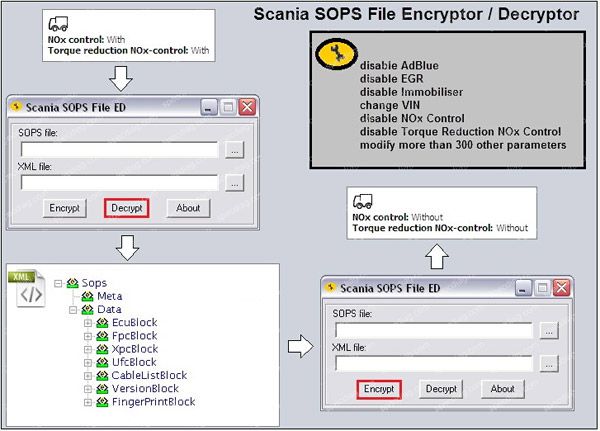The image size is (600, 431).
Task: Open About next to red-outlined Decrypt button
Action: (188, 208)
